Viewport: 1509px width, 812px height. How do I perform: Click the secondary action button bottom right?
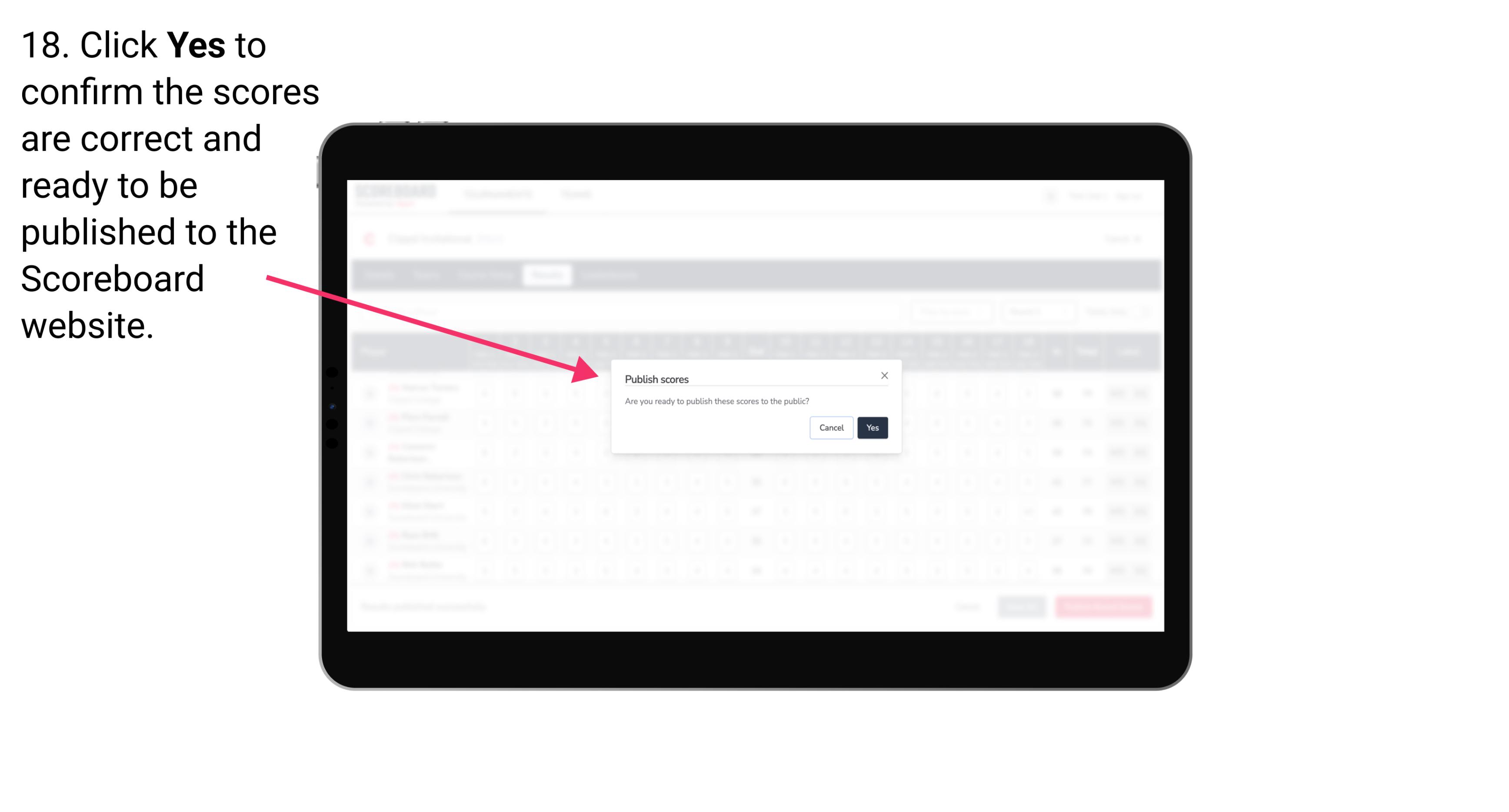(832, 427)
